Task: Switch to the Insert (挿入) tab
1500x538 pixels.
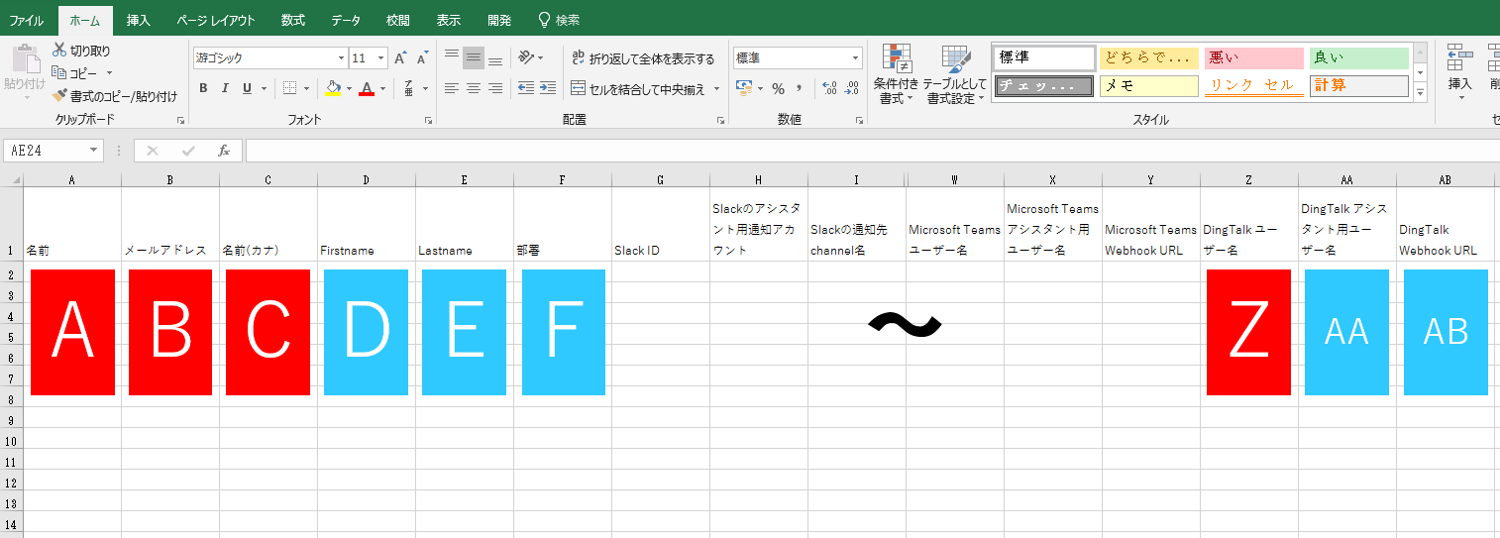Action: pos(138,20)
